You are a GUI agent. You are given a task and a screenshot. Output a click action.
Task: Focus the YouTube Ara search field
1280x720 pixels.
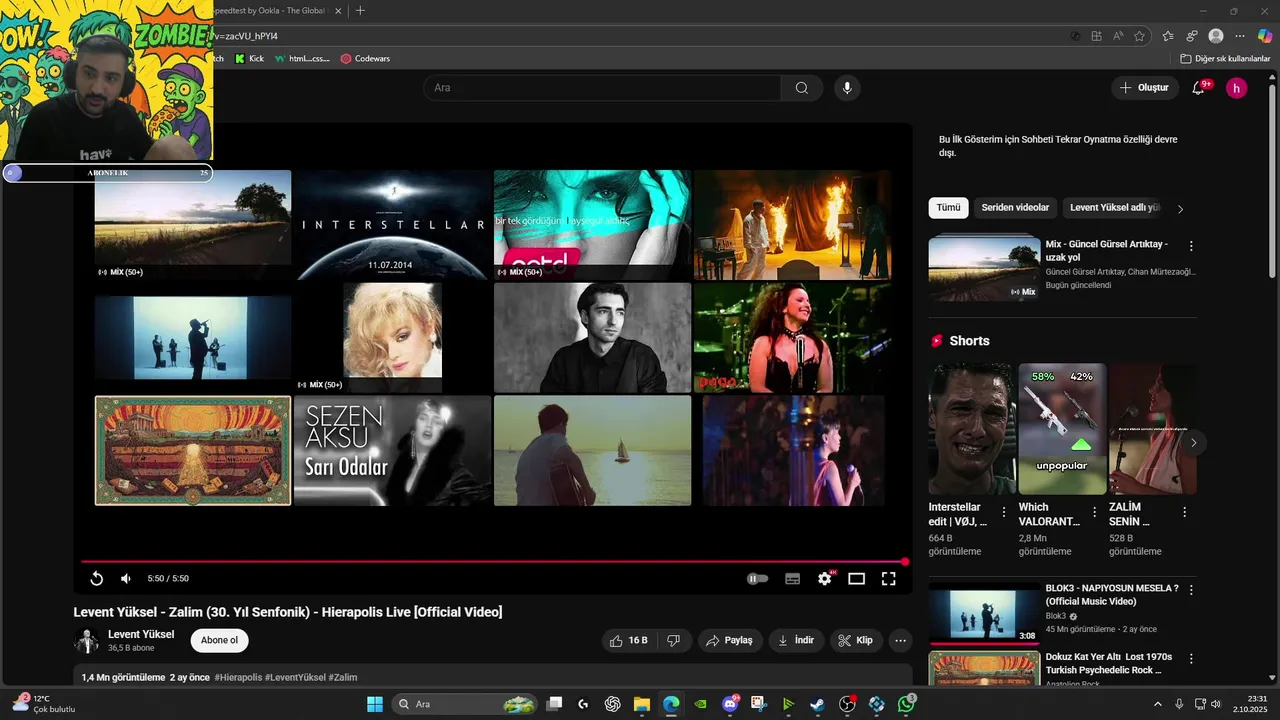[602, 88]
